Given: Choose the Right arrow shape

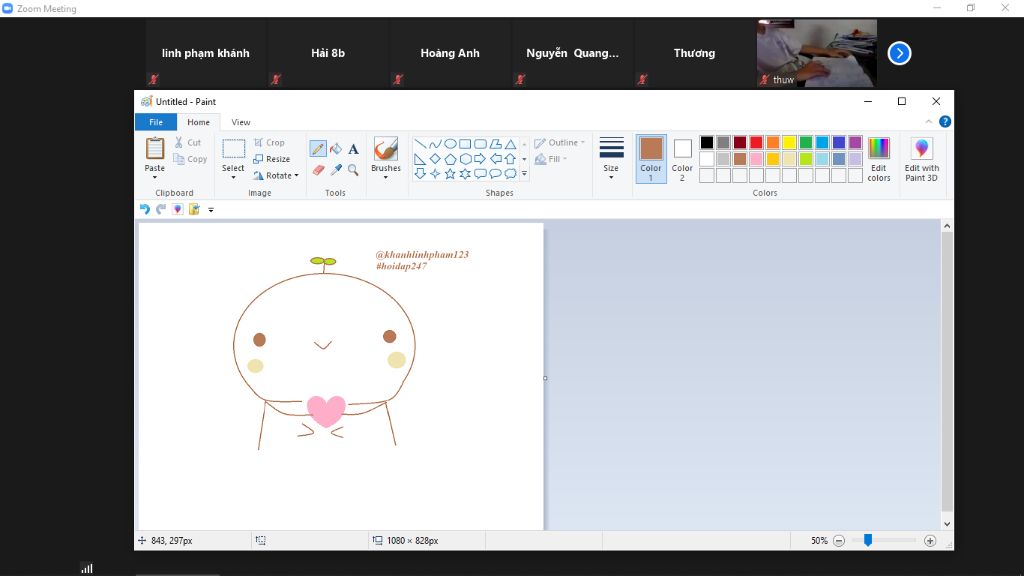Looking at the screenshot, I should (x=480, y=159).
